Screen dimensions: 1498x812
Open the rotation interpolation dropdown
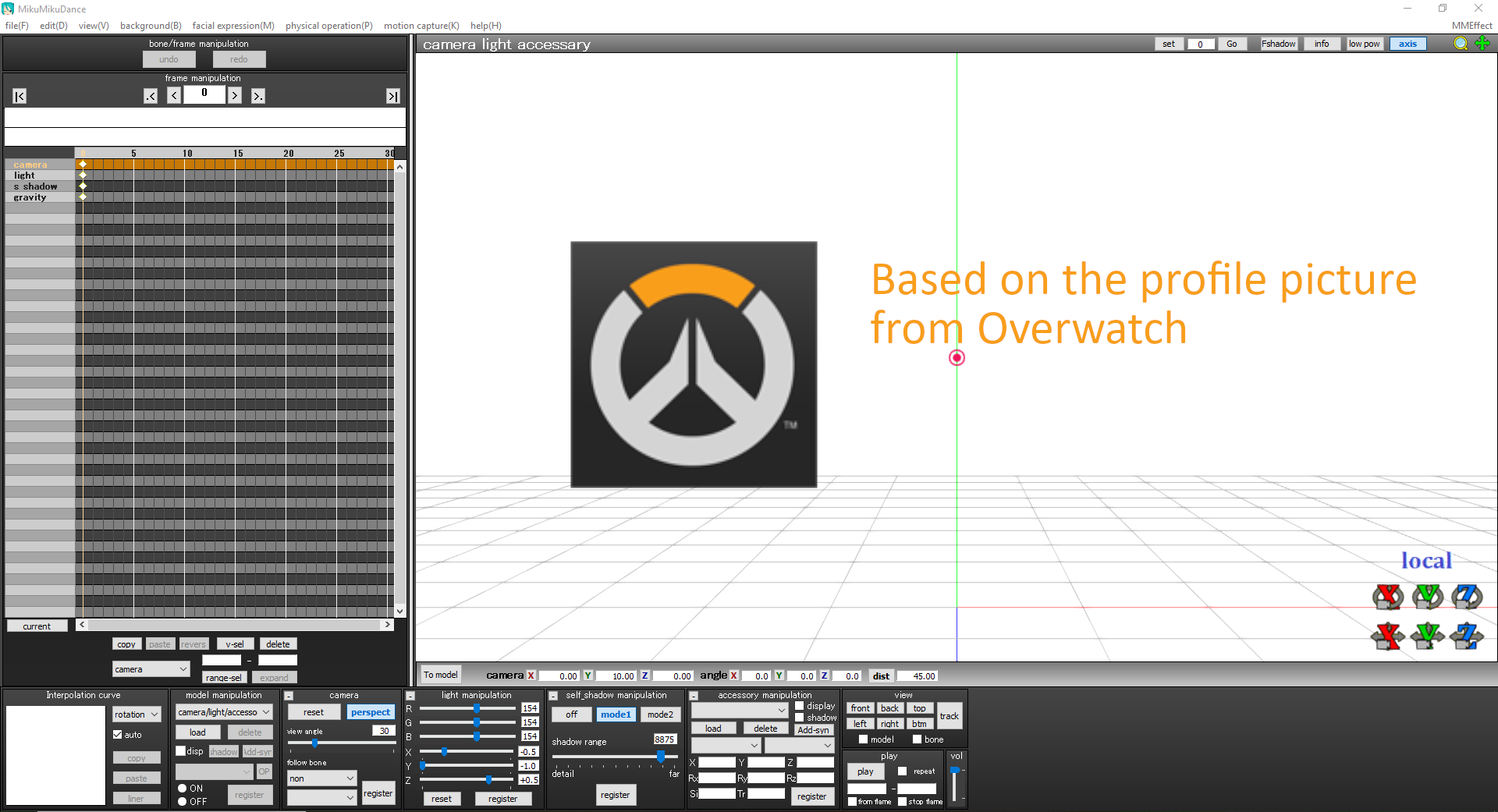[137, 714]
